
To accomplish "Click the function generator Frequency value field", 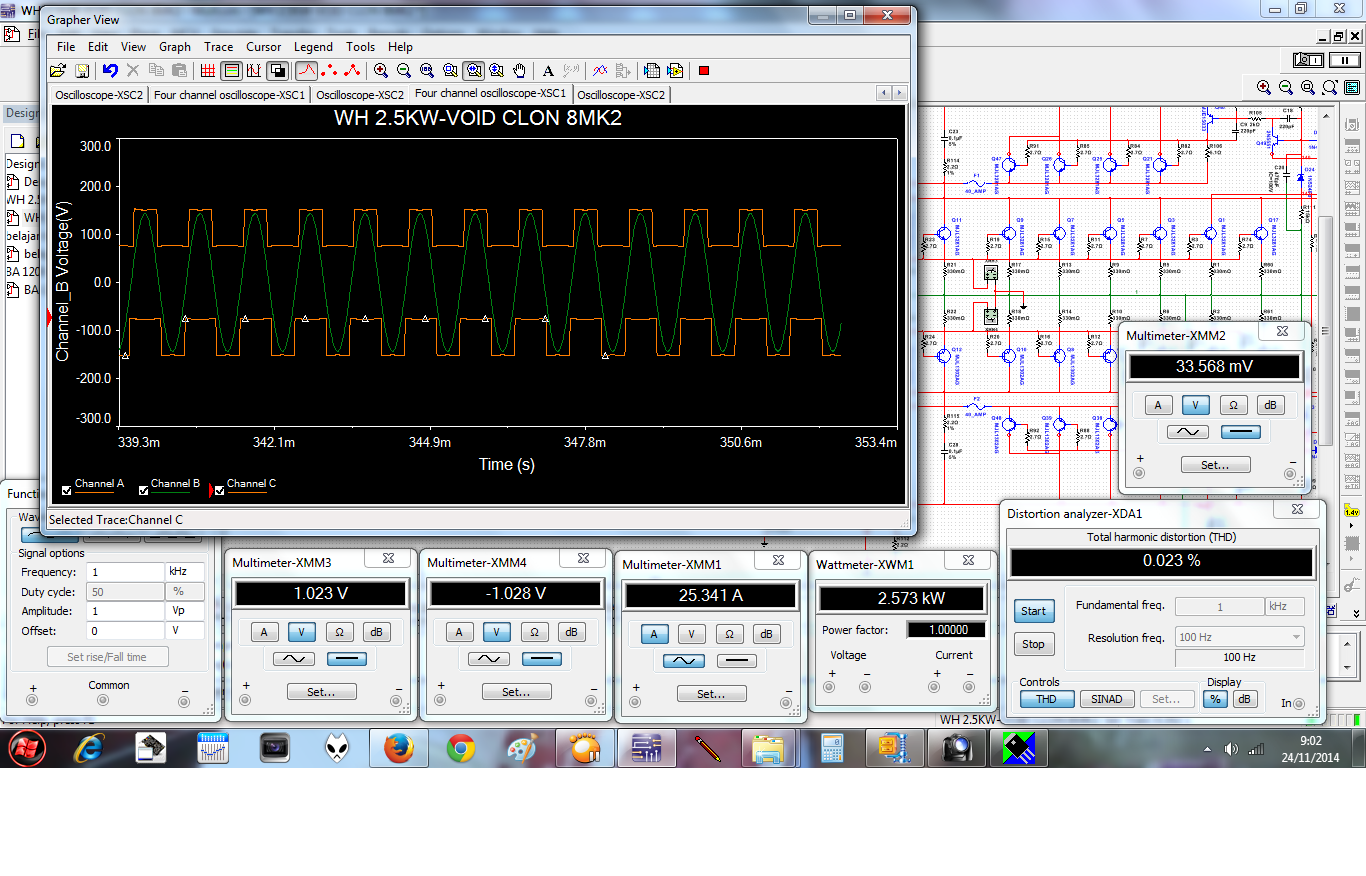I will tap(124, 572).
